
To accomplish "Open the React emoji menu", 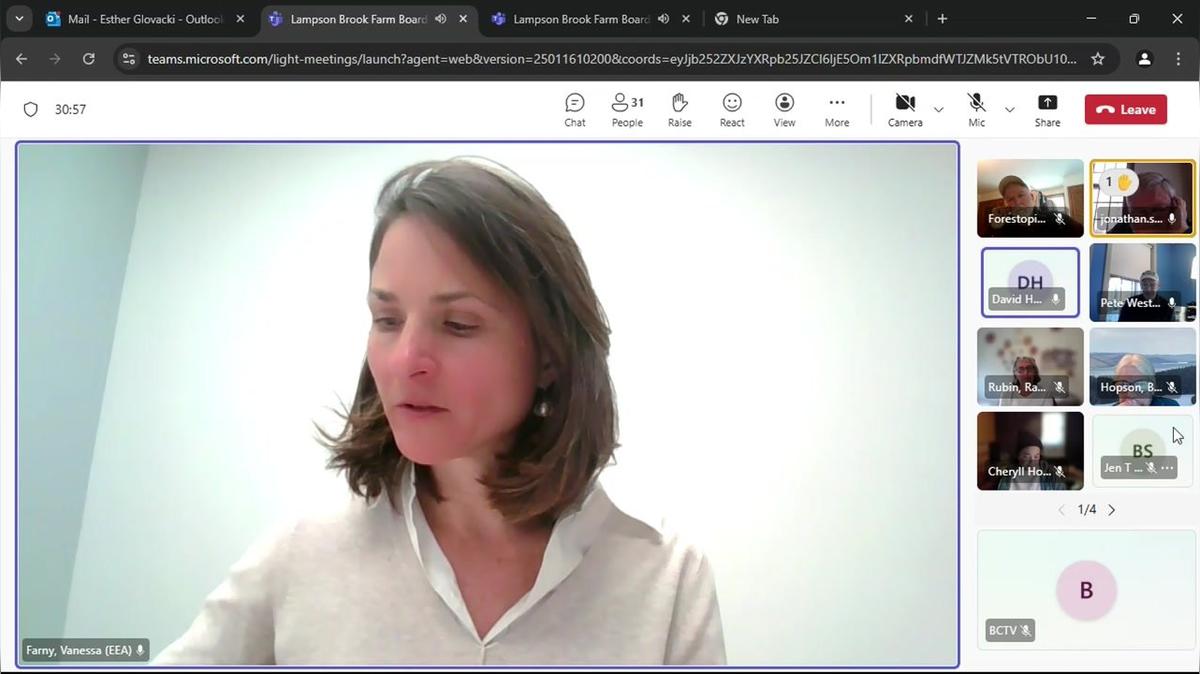I will point(732,110).
